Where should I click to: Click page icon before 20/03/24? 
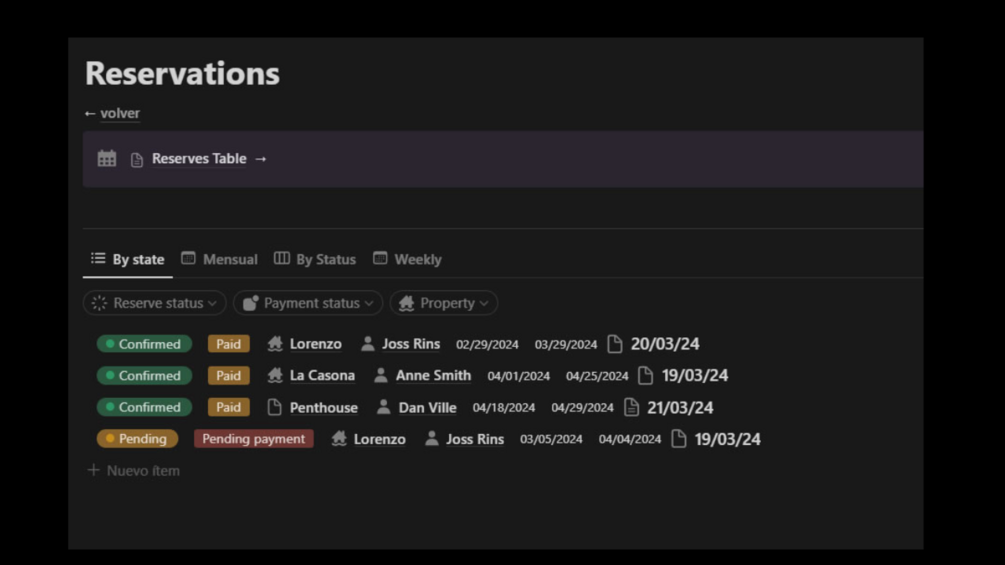click(x=615, y=344)
